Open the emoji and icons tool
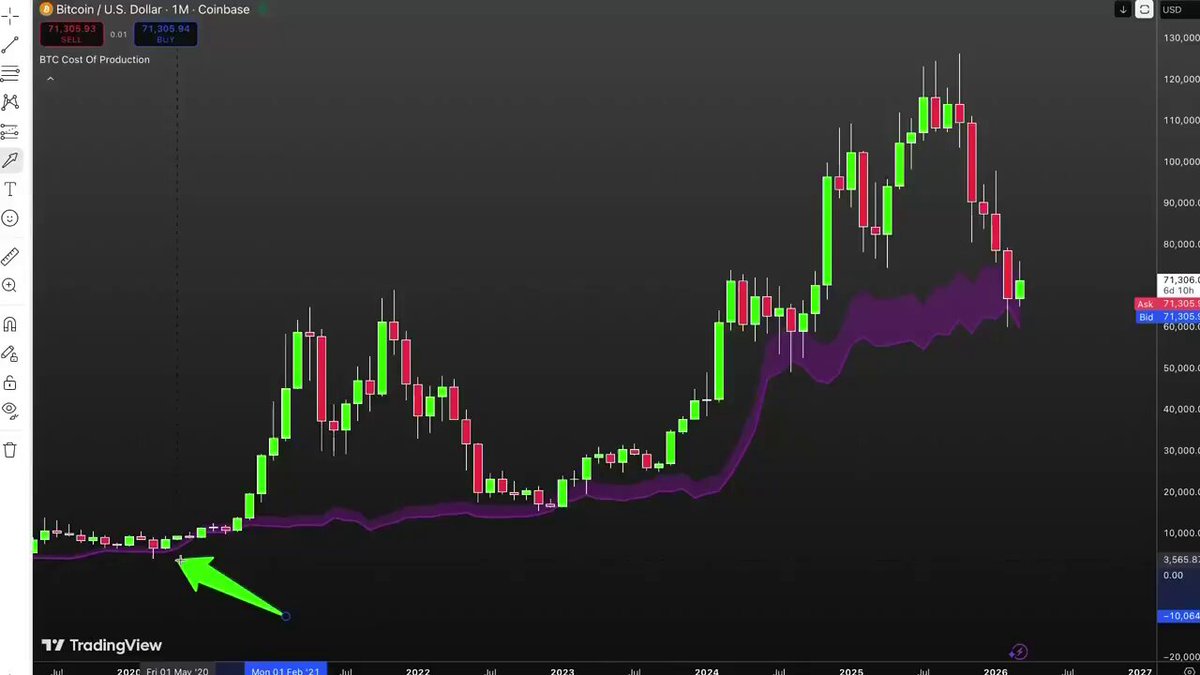This screenshot has width=1200, height=675. tap(10, 218)
